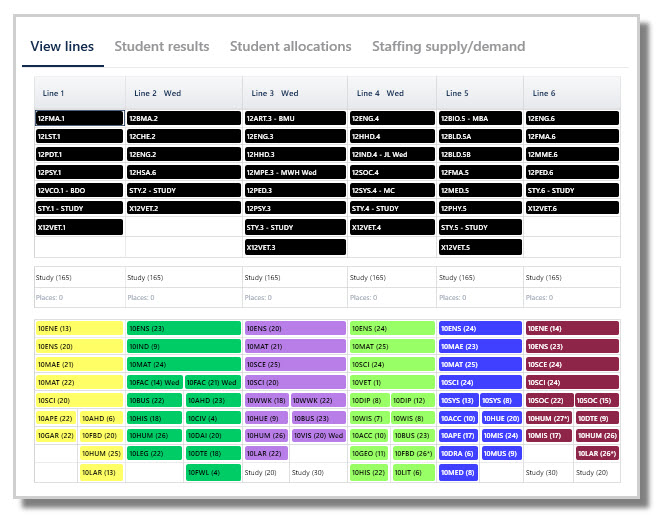Select the 12VCO.1 - BDO block
This screenshot has width=656, height=516.
click(79, 190)
